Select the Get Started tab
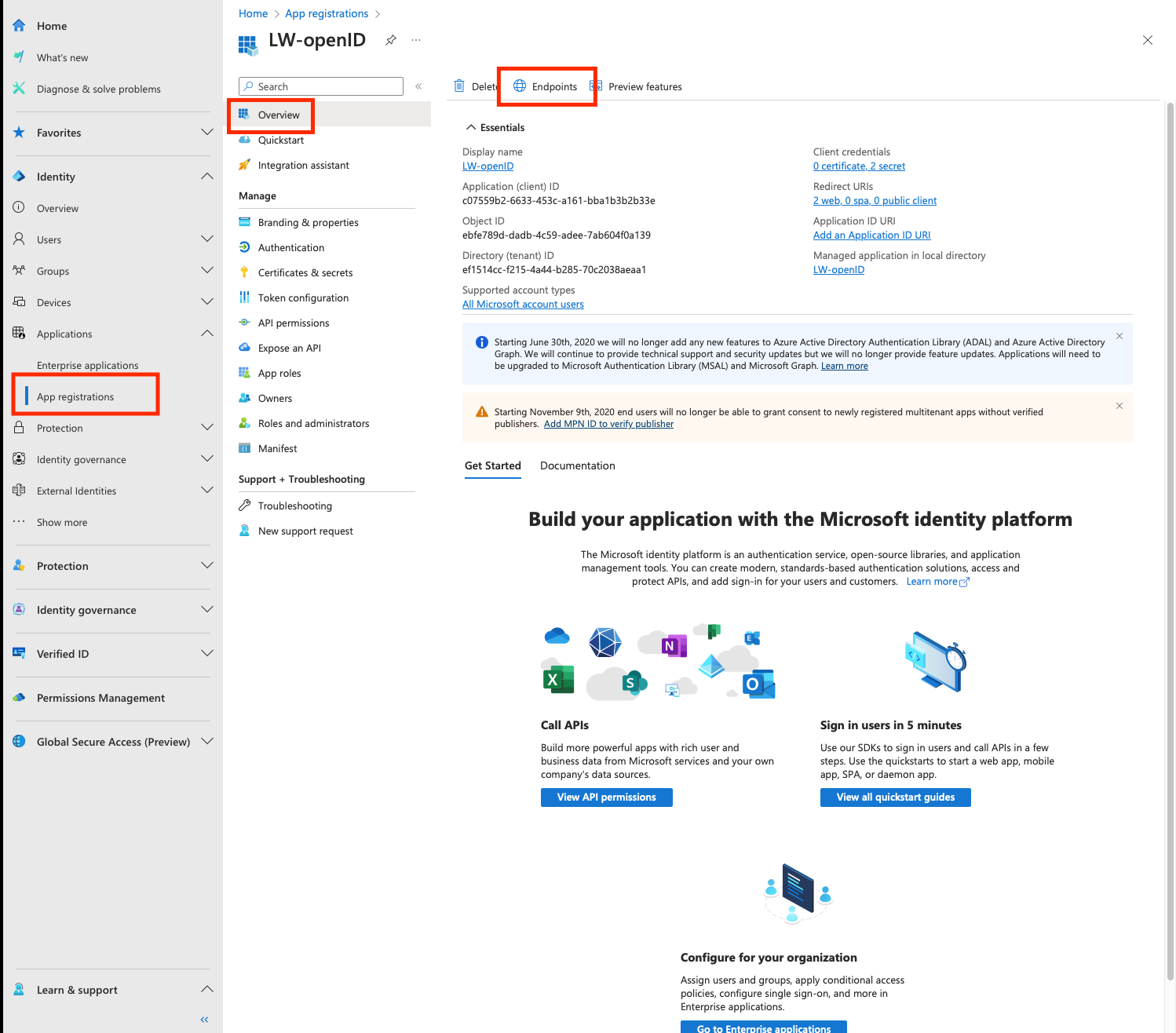1176x1033 pixels. click(x=493, y=465)
